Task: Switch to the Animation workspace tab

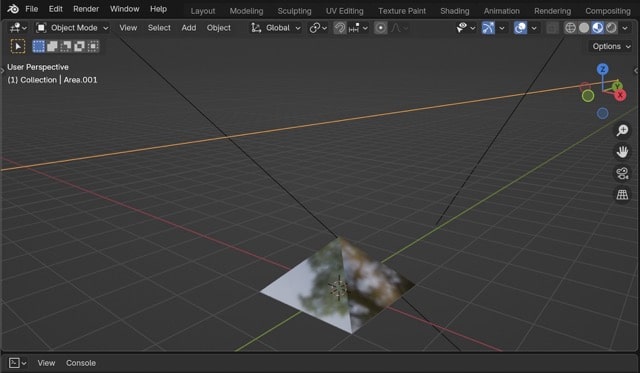Action: click(502, 11)
